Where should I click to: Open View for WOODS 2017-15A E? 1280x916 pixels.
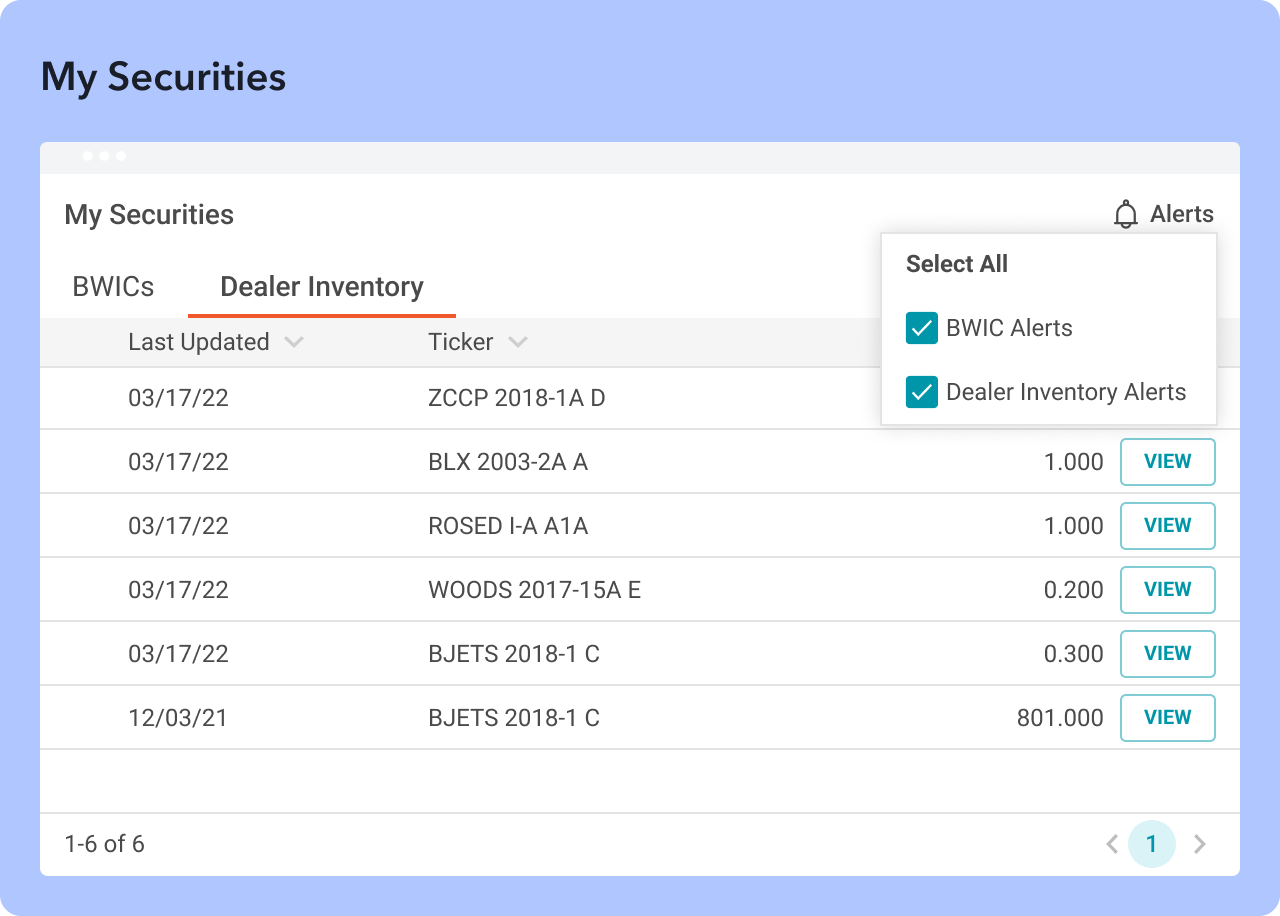(1167, 590)
